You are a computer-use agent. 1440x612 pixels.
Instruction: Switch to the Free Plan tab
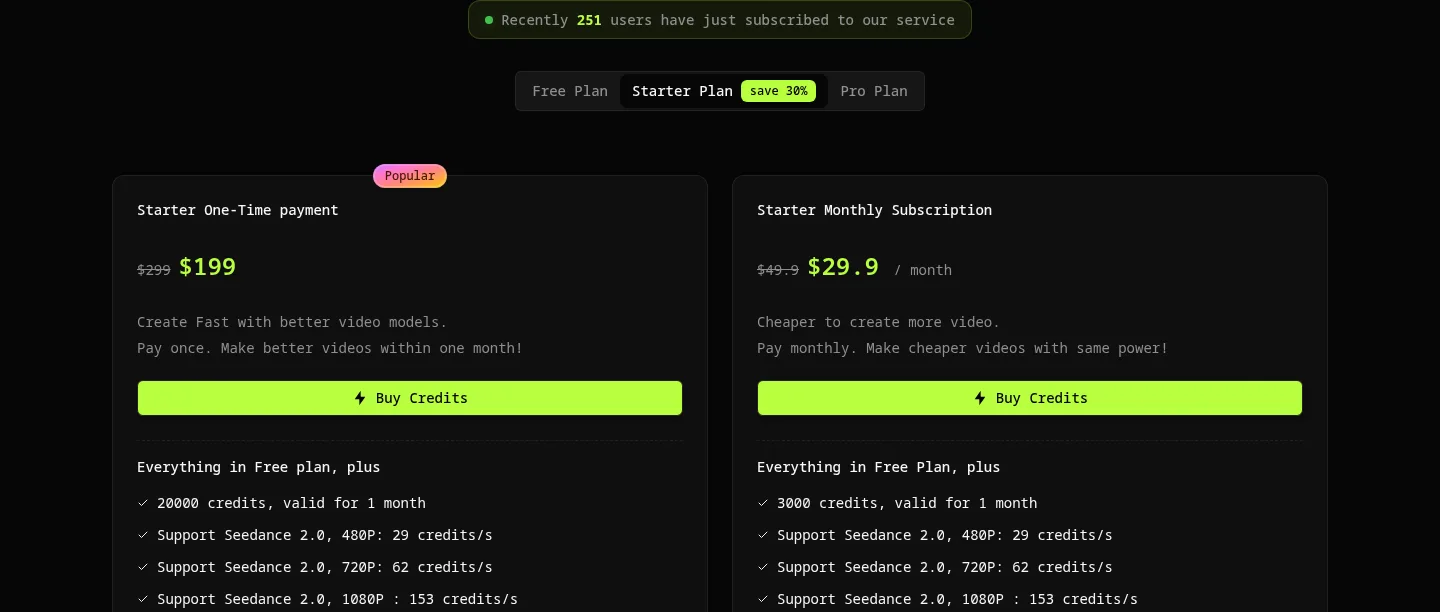pyautogui.click(x=570, y=91)
